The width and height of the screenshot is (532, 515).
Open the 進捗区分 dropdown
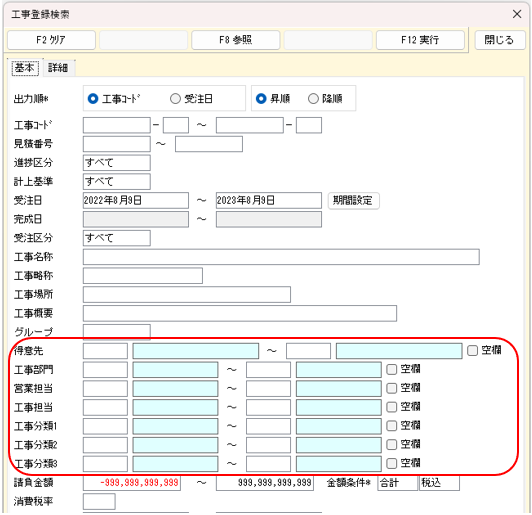(117, 163)
